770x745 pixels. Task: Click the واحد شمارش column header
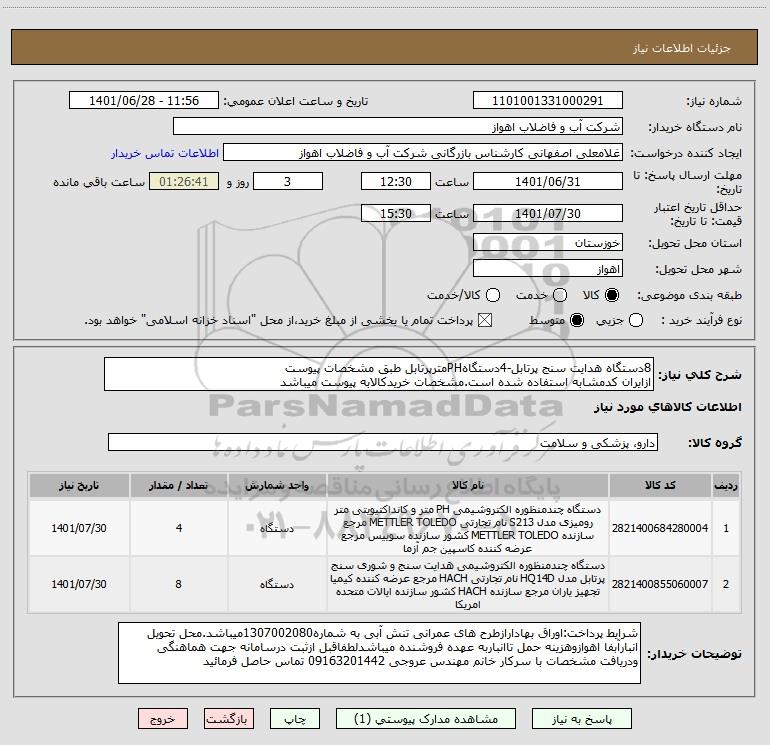tap(277, 486)
